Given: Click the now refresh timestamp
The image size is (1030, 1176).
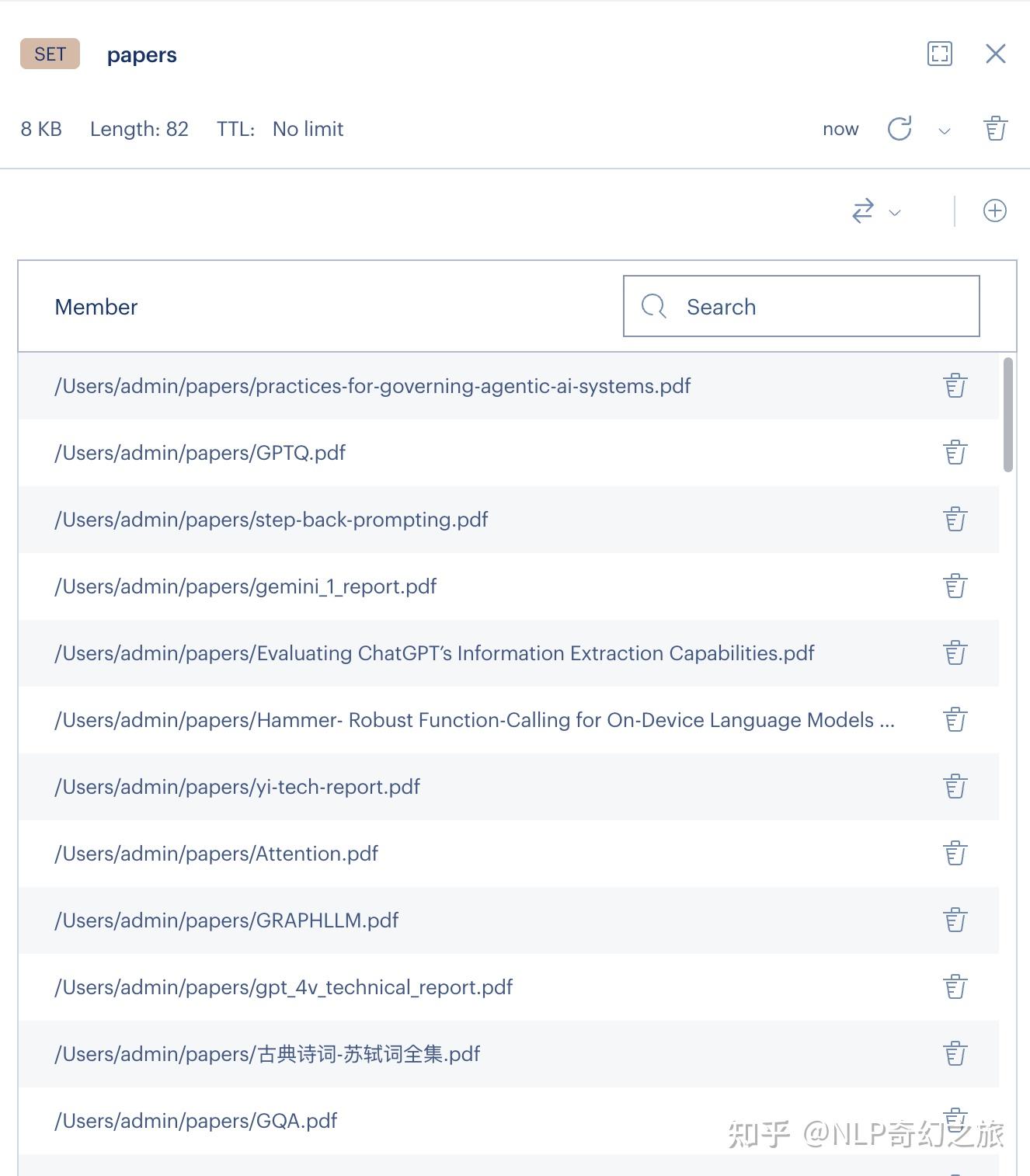Looking at the screenshot, I should 840,129.
